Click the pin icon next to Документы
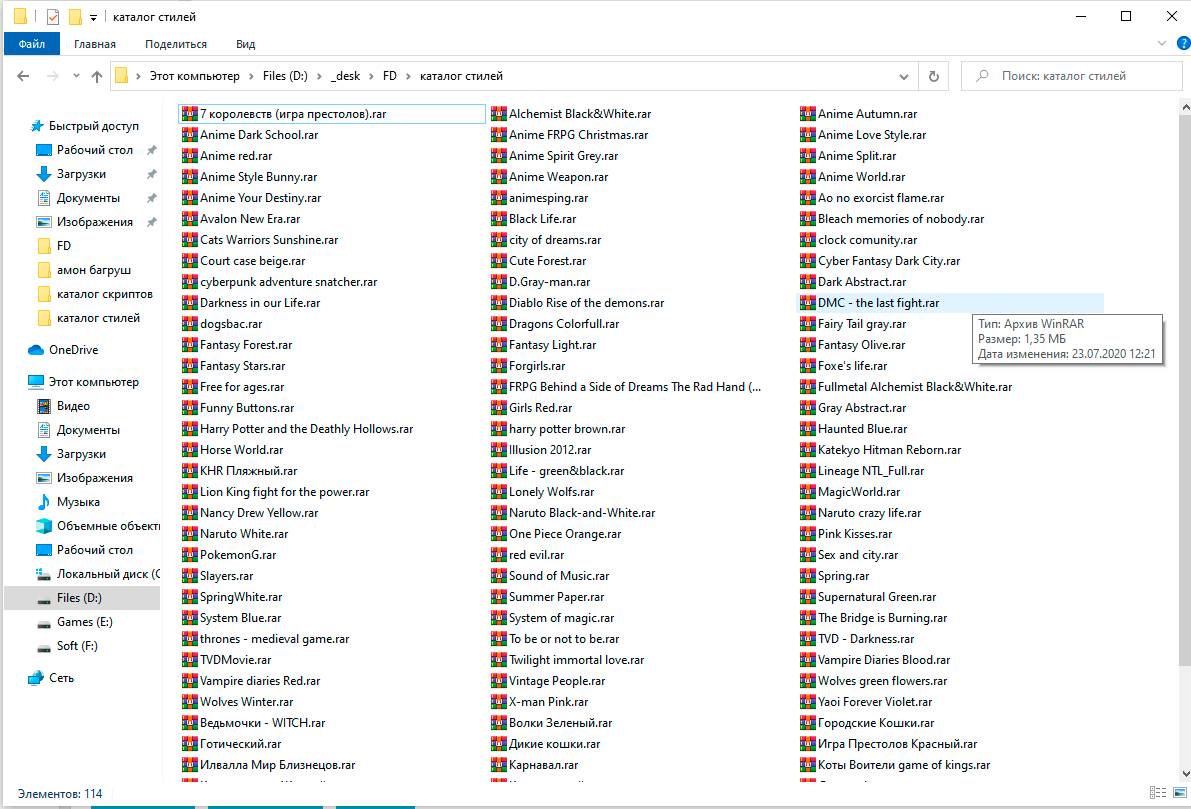Viewport: 1191px width, 809px height. click(x=151, y=198)
